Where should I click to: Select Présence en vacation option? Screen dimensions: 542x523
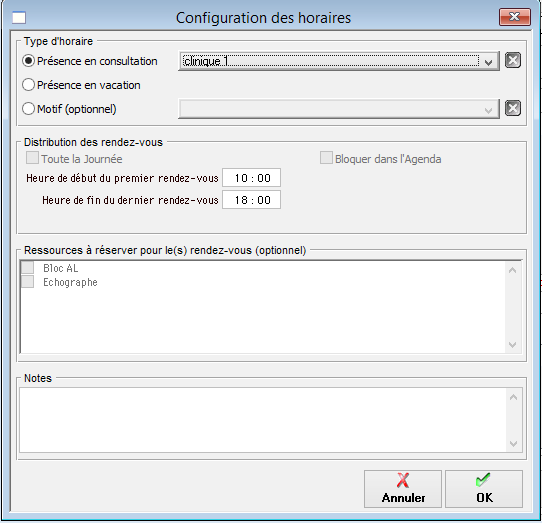click(28, 85)
